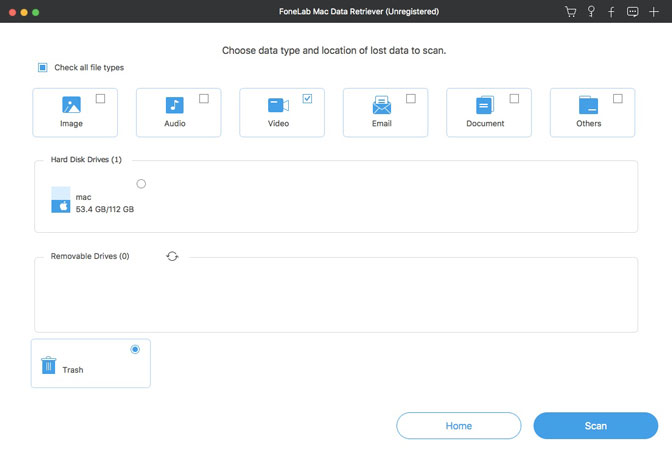Click the plus icon in title bar
Screen dimensions: 672x454
coord(653,12)
